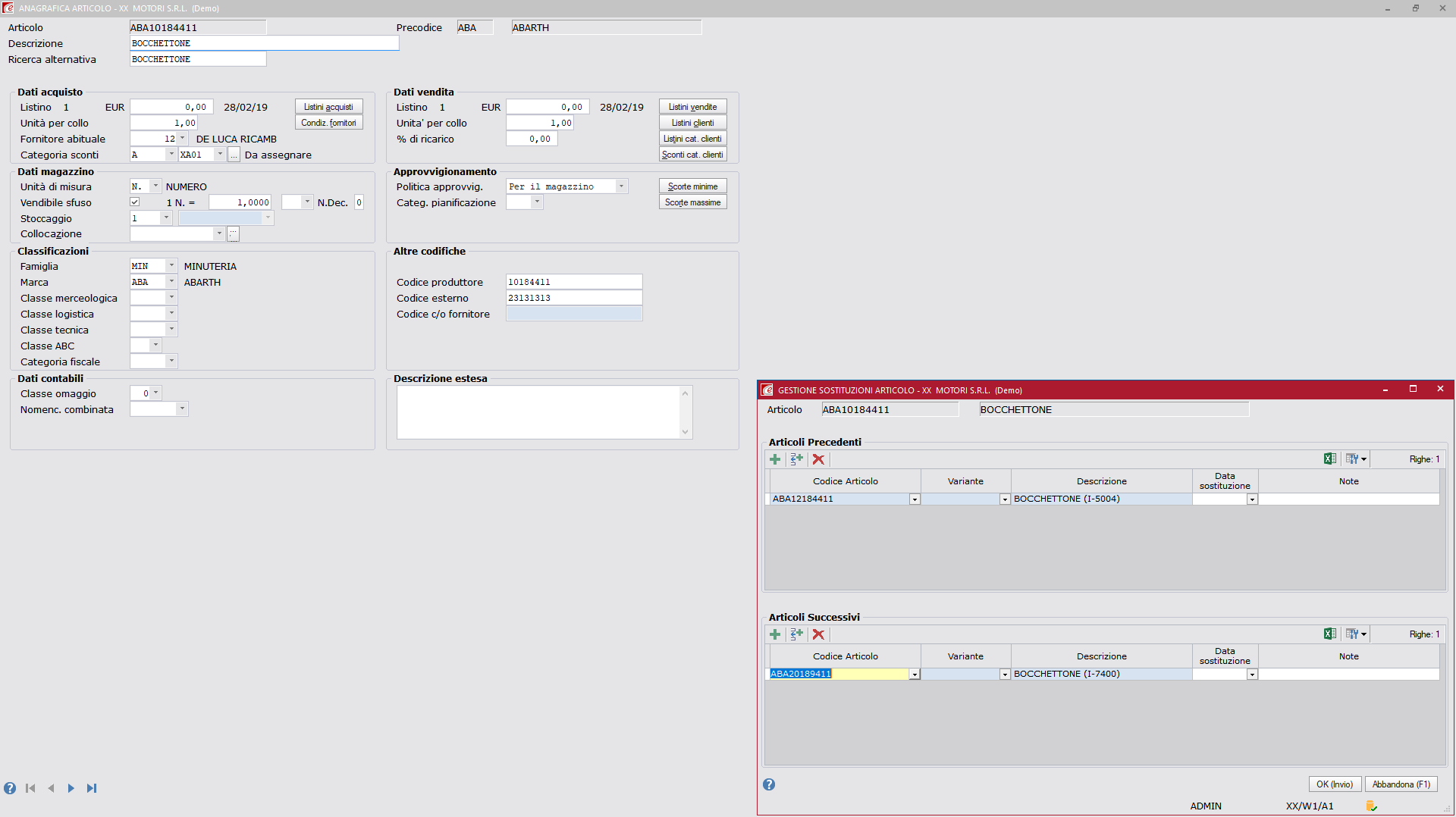Click Scorte massime button

(x=692, y=202)
